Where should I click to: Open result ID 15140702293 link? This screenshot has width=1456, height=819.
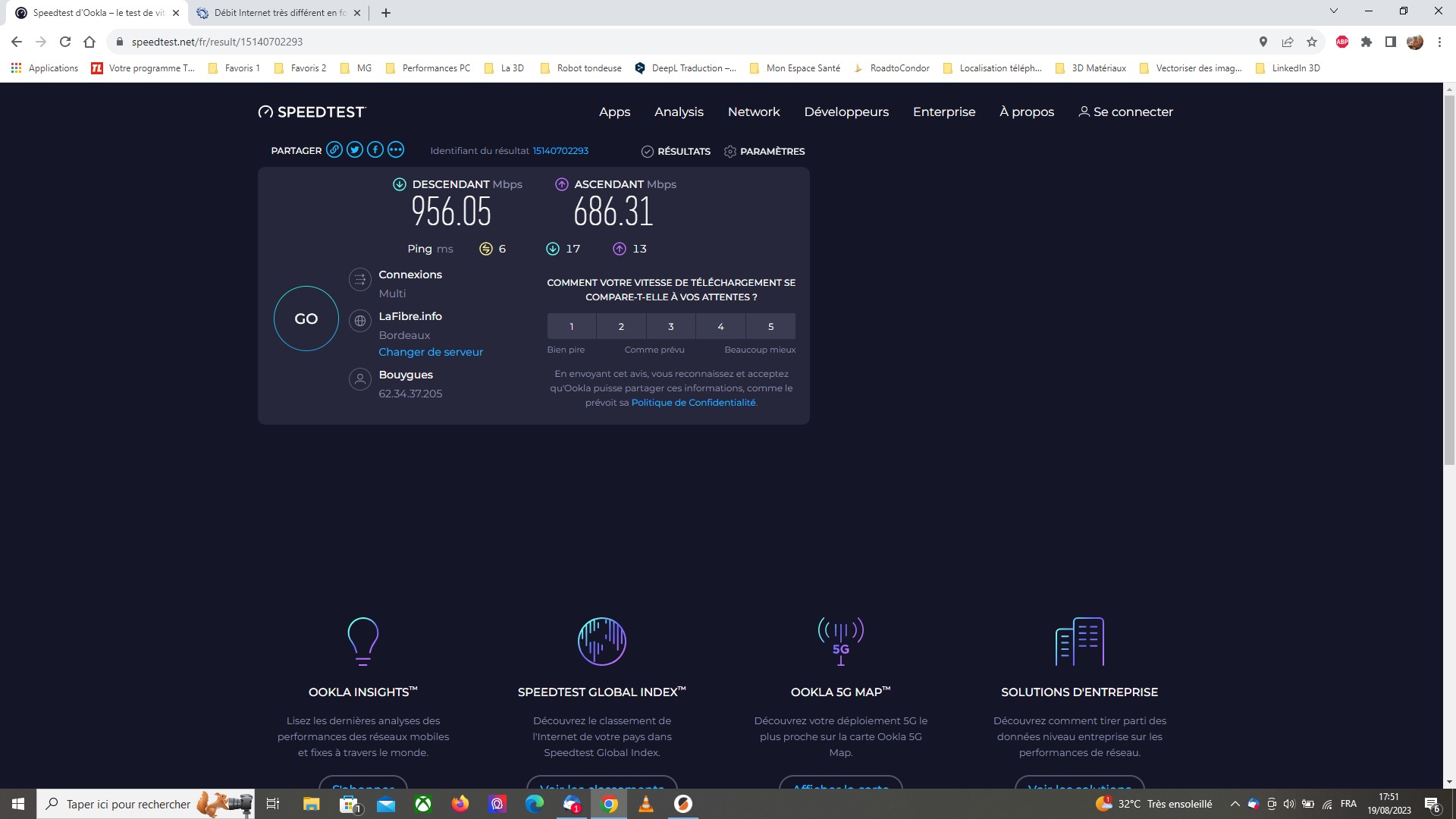pyautogui.click(x=560, y=151)
